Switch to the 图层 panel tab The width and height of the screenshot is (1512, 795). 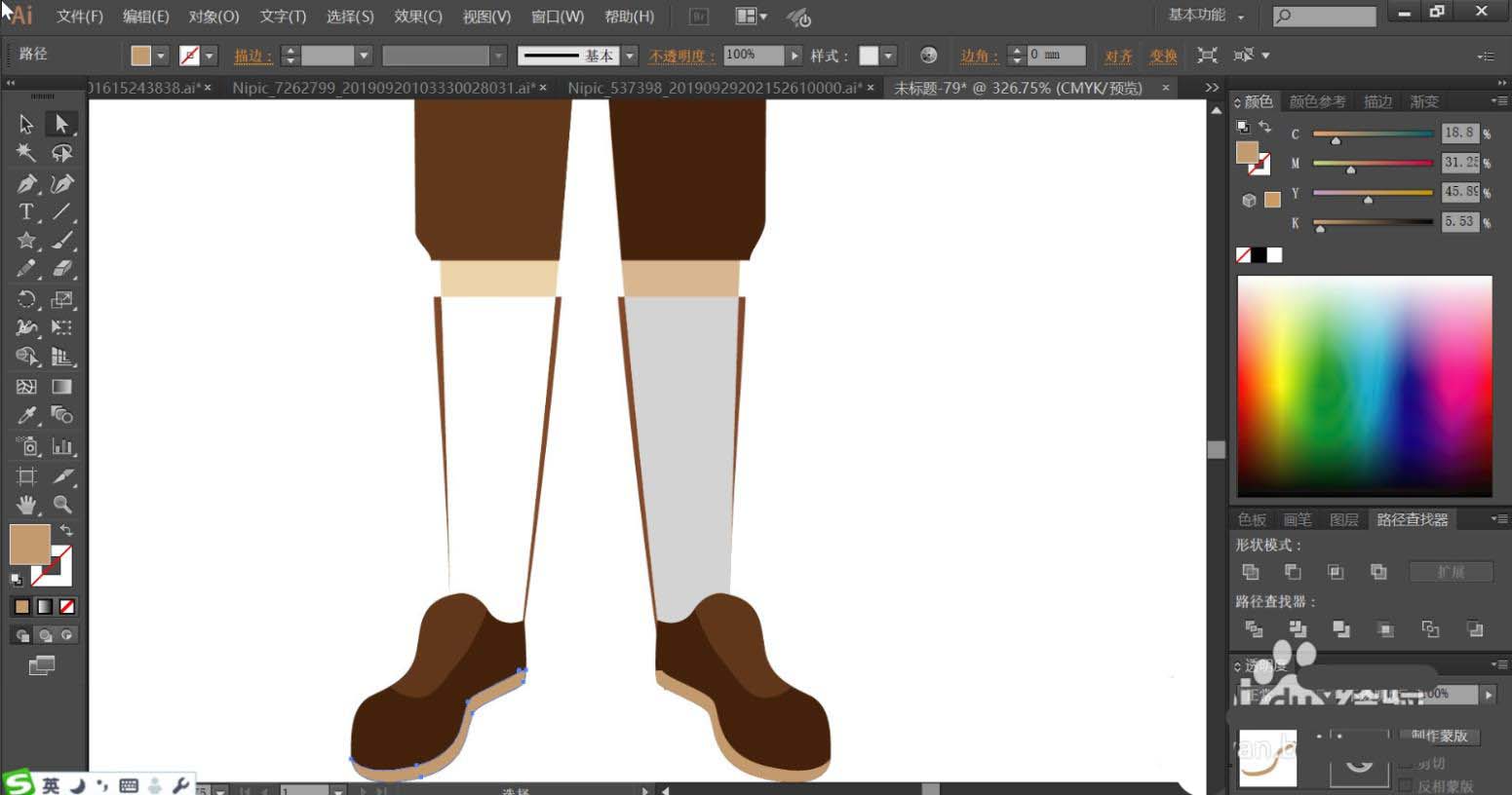click(1343, 519)
